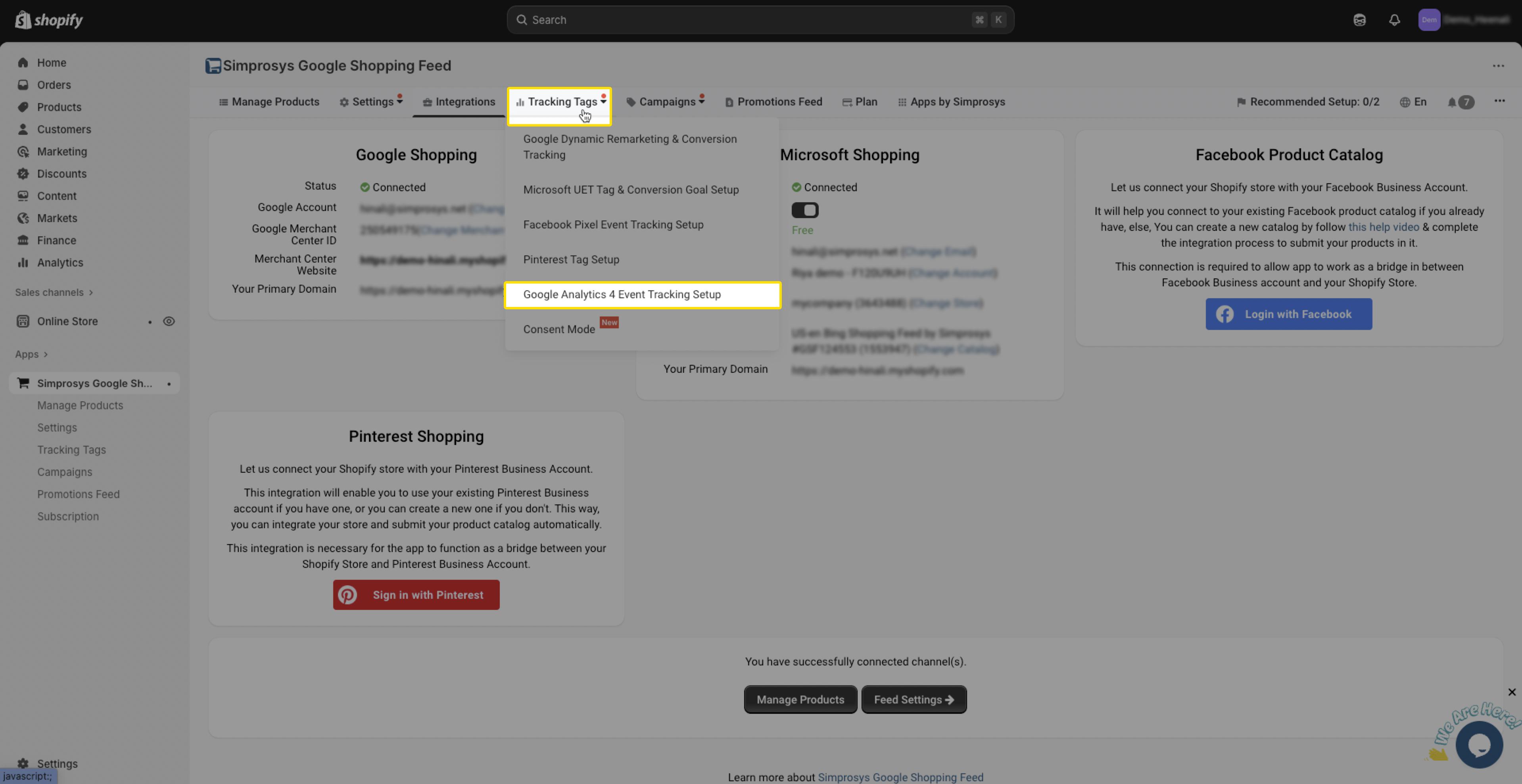Select Google Analytics 4 Event Tracking Setup
The width and height of the screenshot is (1522, 784).
click(622, 295)
